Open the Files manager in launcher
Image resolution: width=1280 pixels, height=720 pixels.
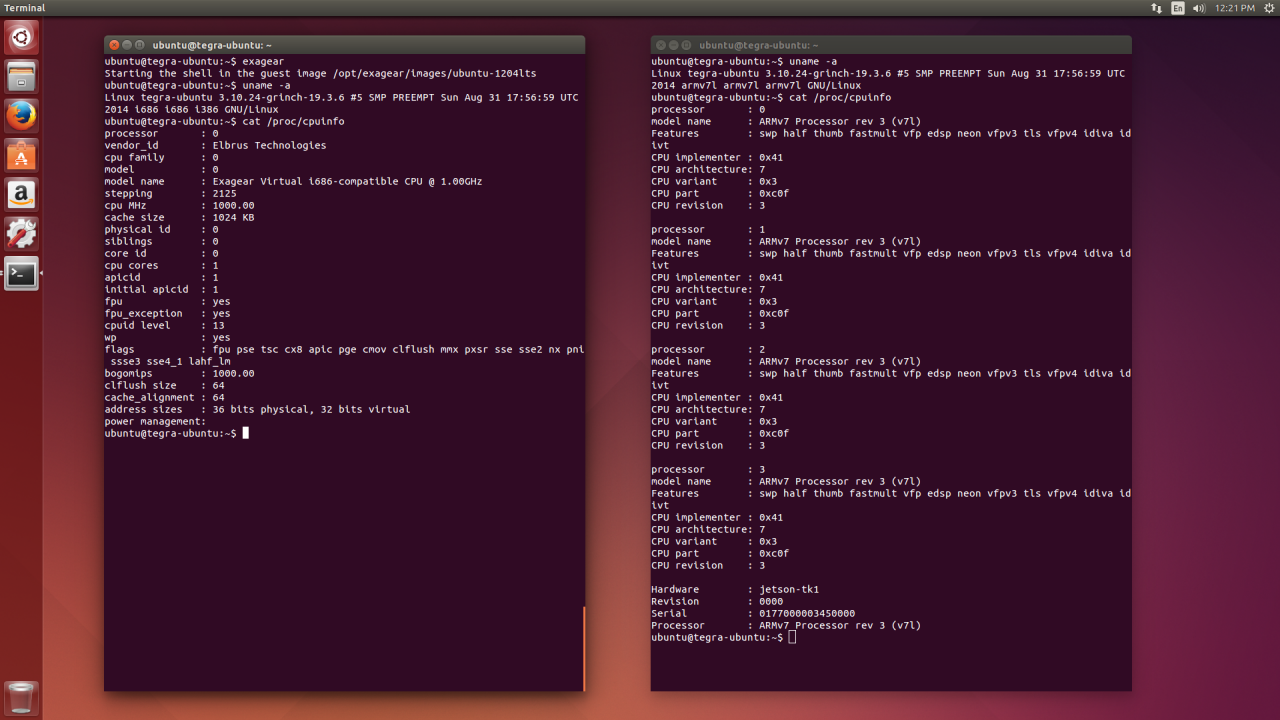click(21, 76)
